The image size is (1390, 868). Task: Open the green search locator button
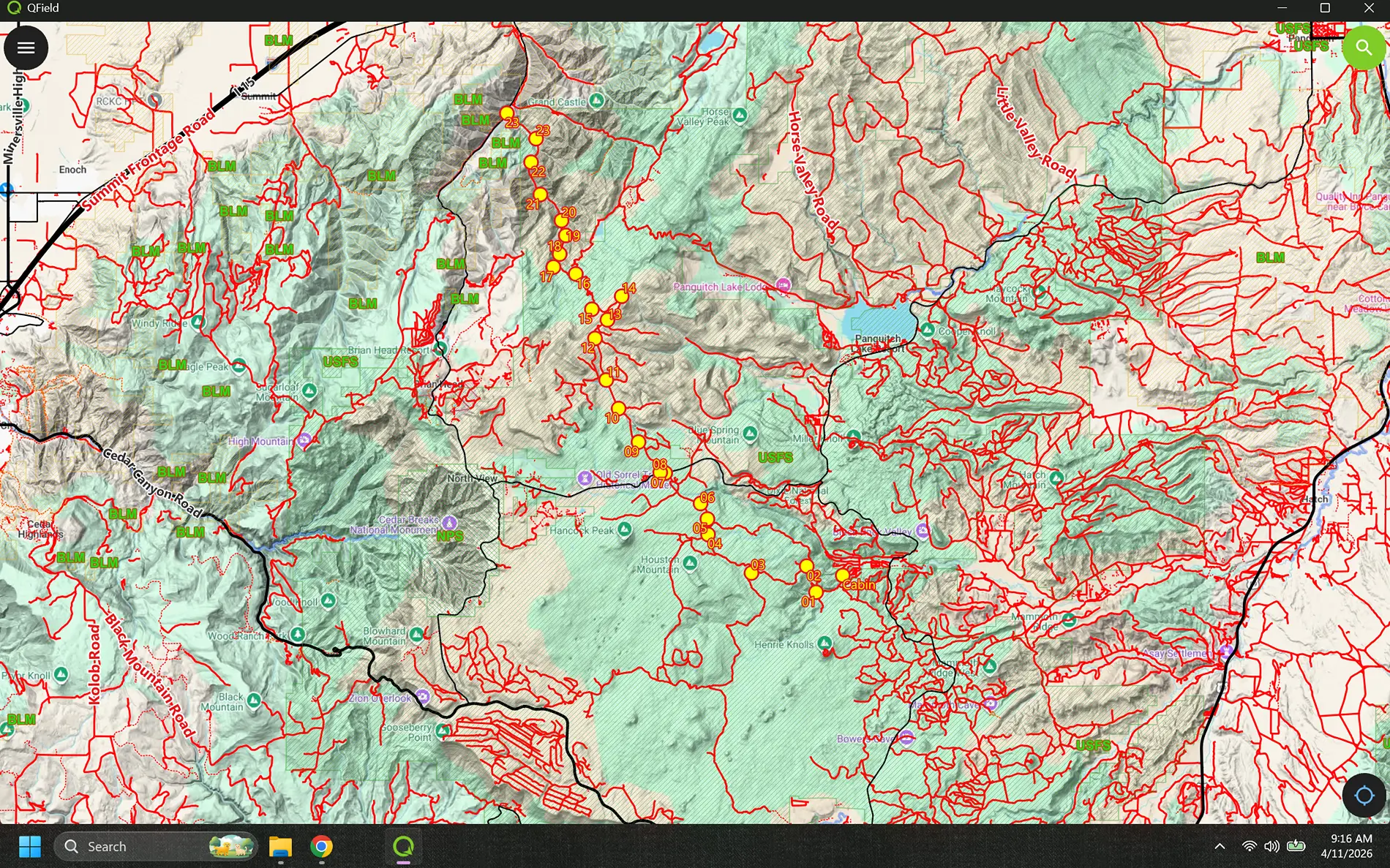[x=1364, y=48]
